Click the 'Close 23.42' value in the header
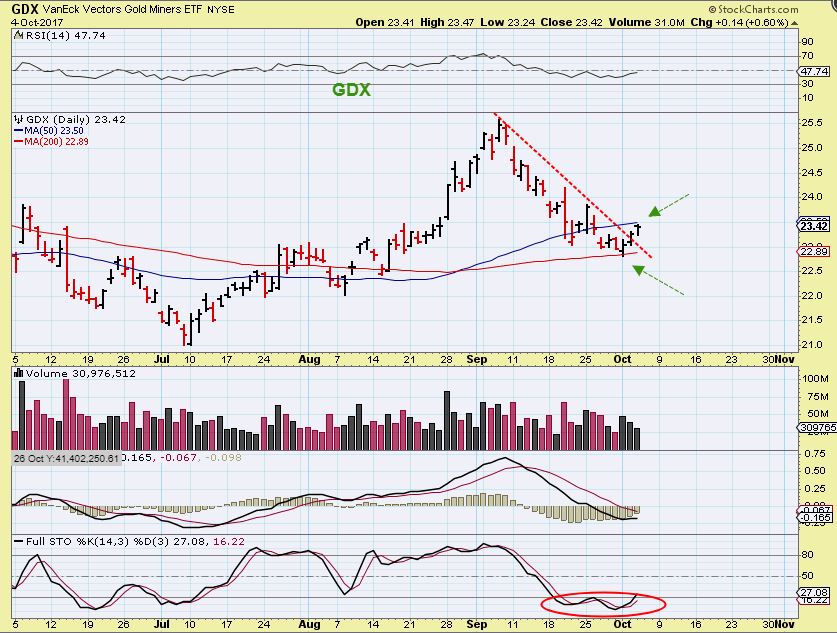Viewport: 837px width, 633px height. pyautogui.click(x=571, y=22)
